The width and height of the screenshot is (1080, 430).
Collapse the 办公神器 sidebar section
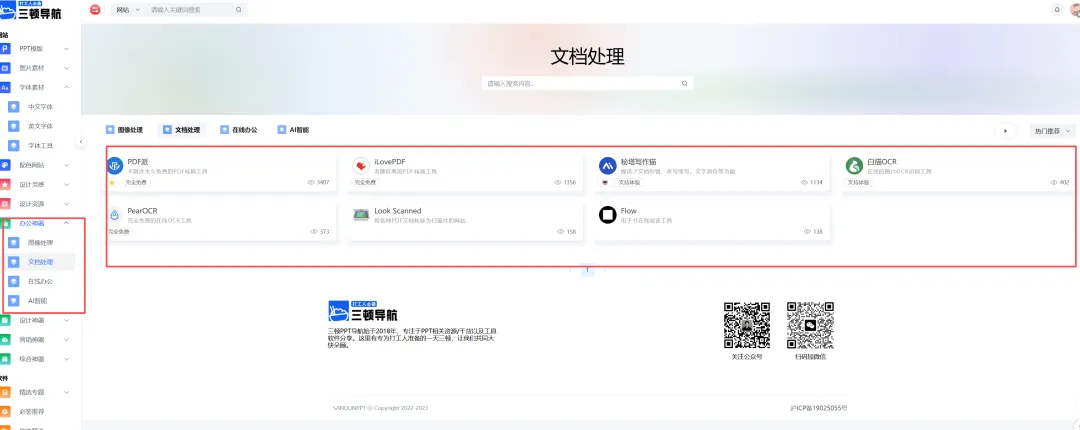(x=67, y=223)
